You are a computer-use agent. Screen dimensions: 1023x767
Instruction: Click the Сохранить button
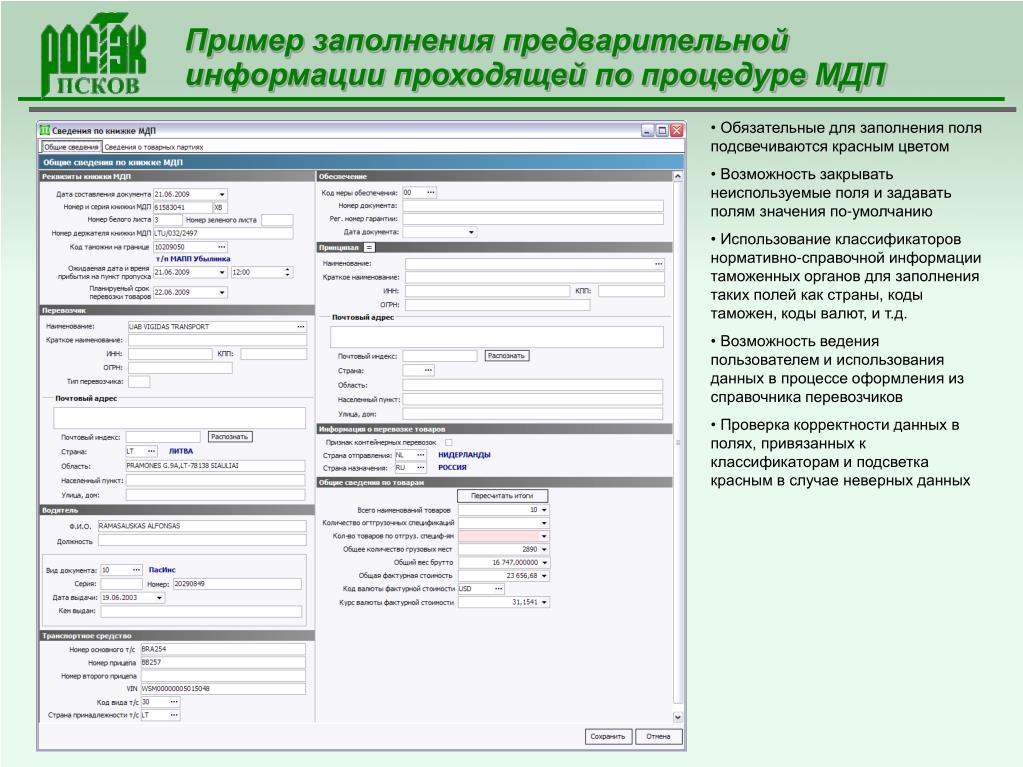tap(607, 736)
